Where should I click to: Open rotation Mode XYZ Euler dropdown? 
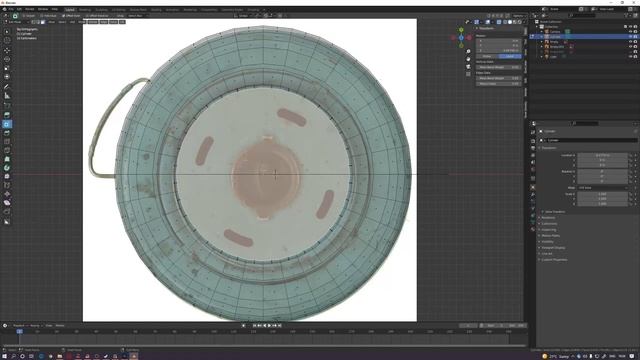pos(602,188)
